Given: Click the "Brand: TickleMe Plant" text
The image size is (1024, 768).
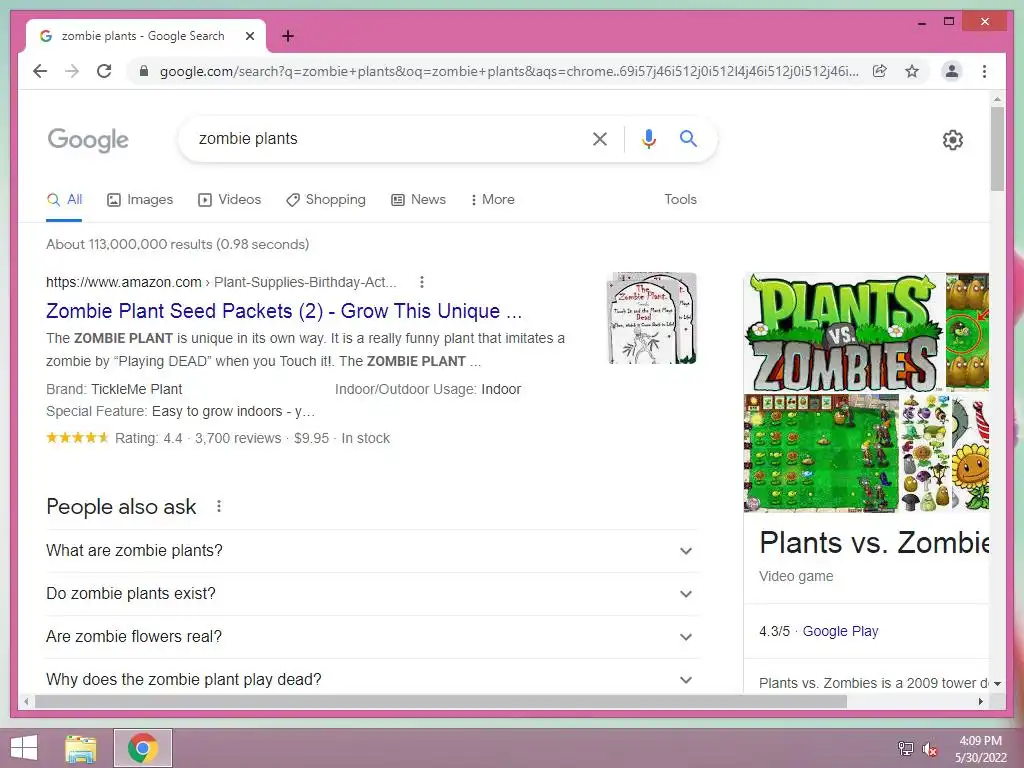Looking at the screenshot, I should point(114,389).
